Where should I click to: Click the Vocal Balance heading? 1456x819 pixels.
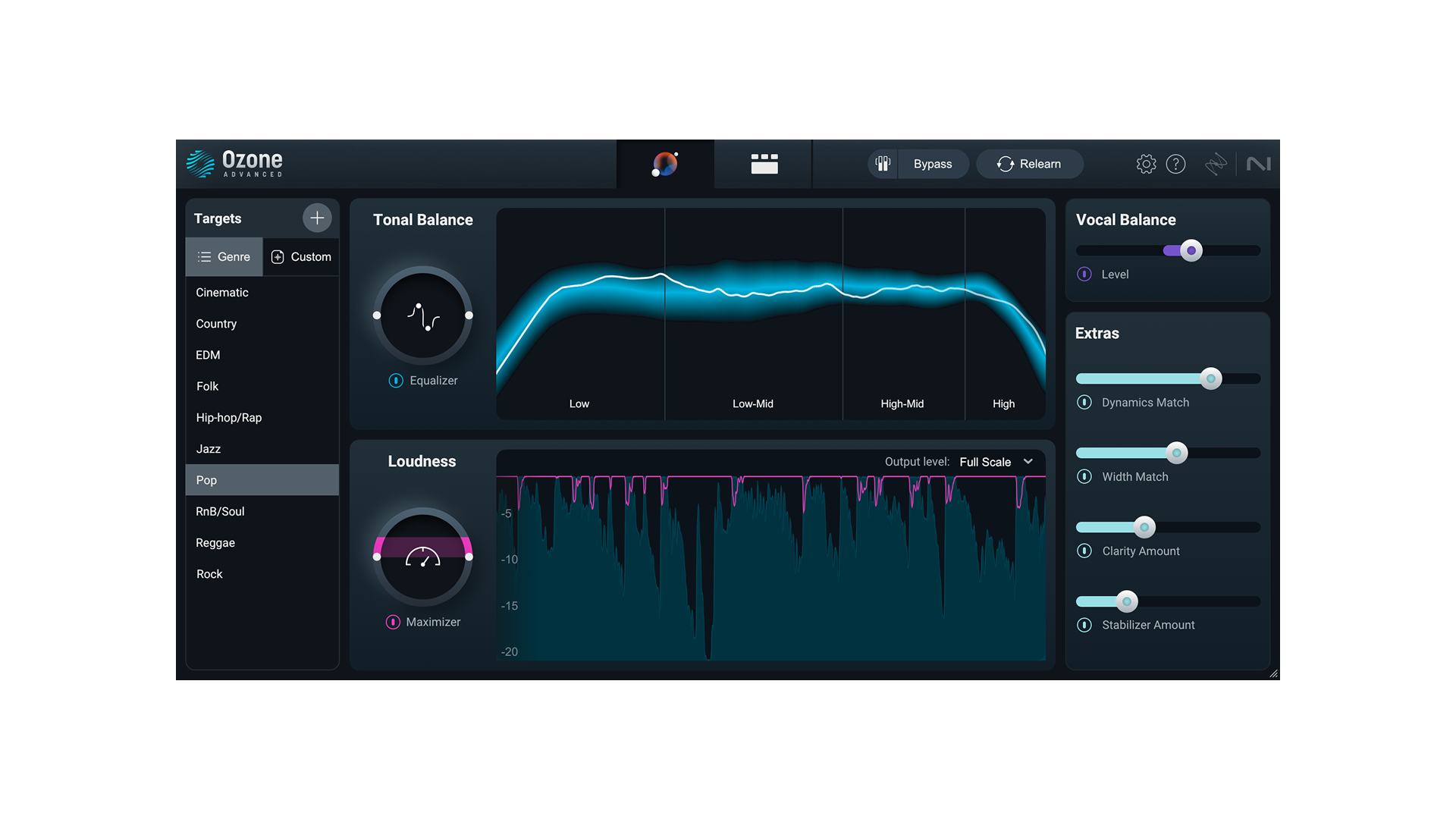1125,220
